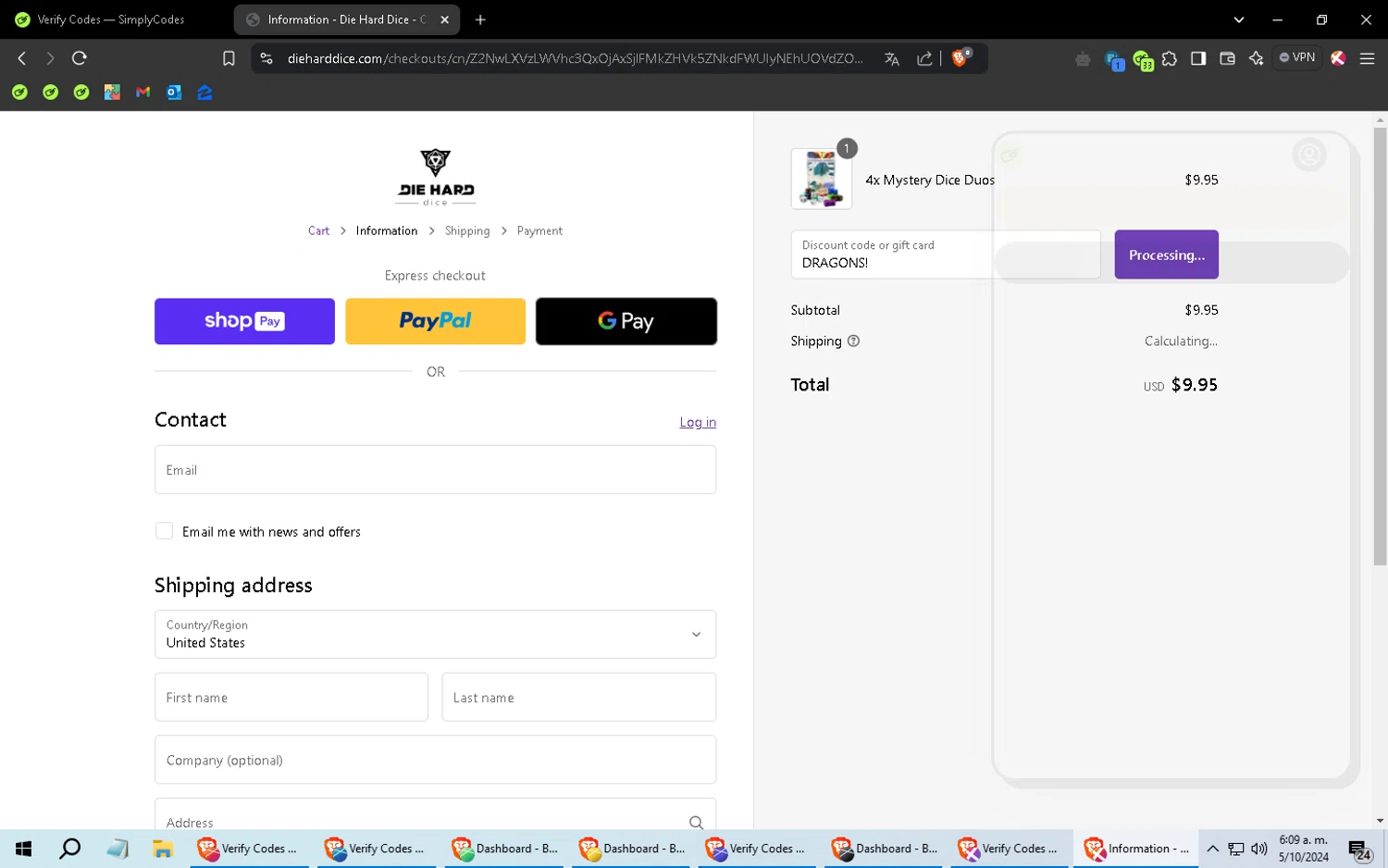
Task: Click the Processing... discount apply button
Action: [1166, 254]
